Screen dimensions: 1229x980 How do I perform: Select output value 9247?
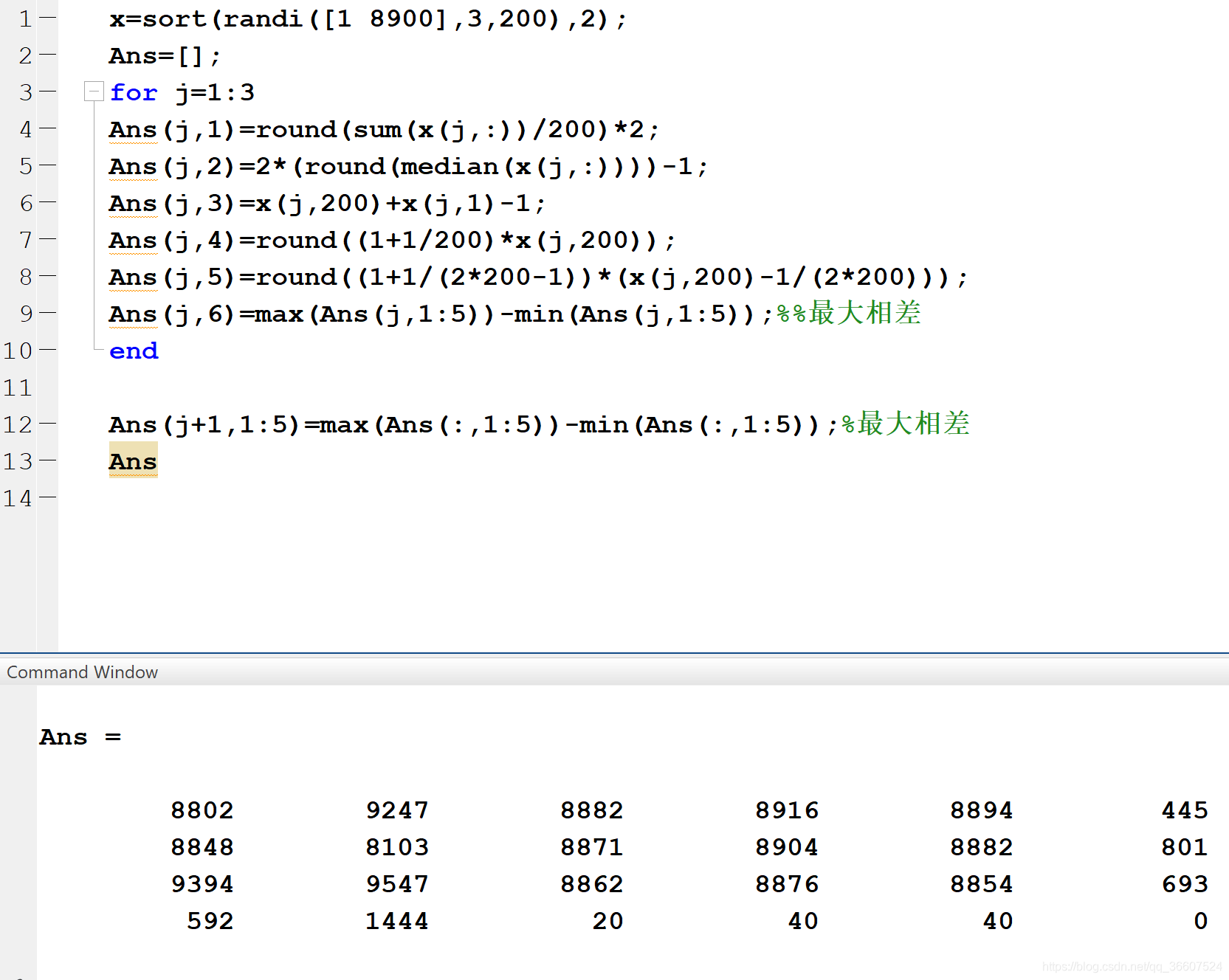point(396,810)
